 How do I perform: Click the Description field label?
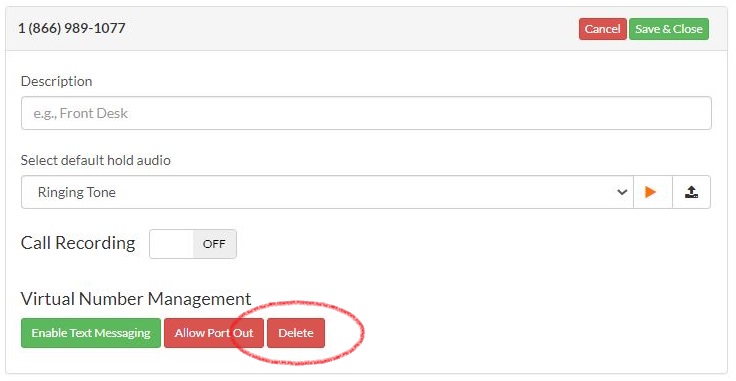click(56, 81)
